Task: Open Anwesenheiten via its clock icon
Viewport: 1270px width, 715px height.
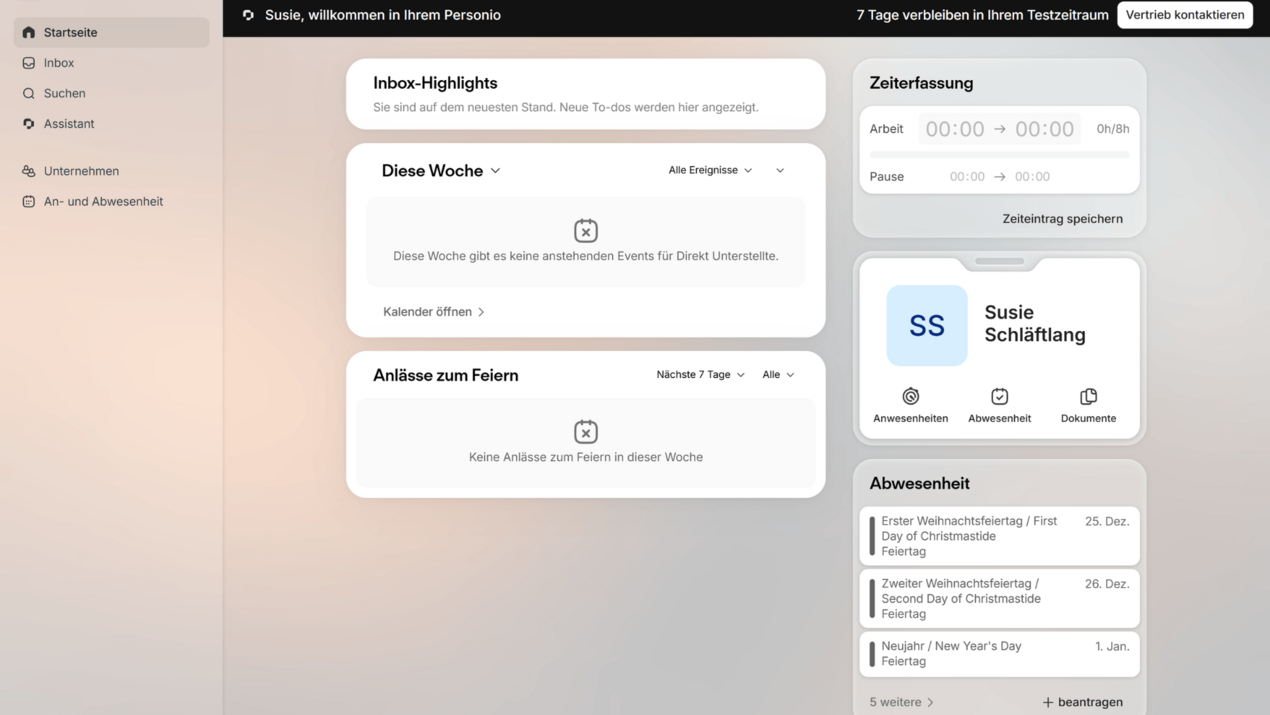Action: click(910, 396)
